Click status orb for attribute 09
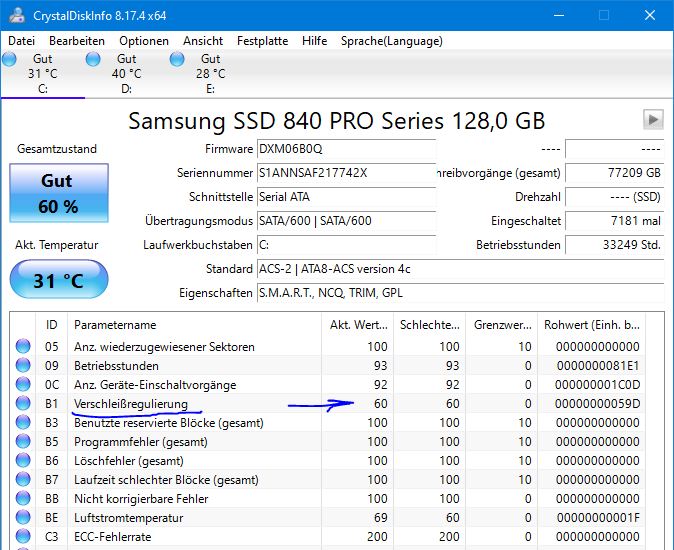 coord(23,365)
